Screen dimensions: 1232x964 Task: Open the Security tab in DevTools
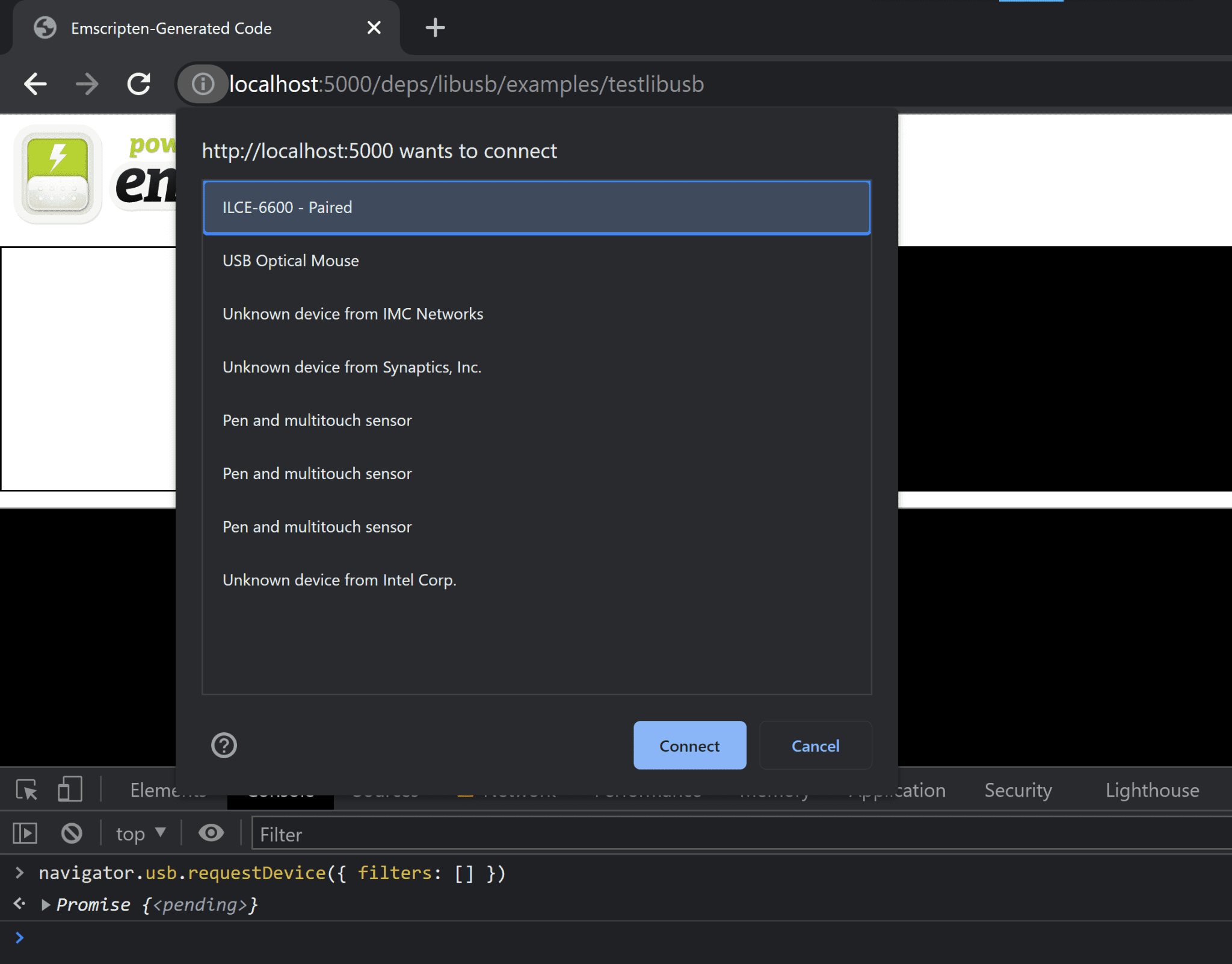pyautogui.click(x=1019, y=791)
